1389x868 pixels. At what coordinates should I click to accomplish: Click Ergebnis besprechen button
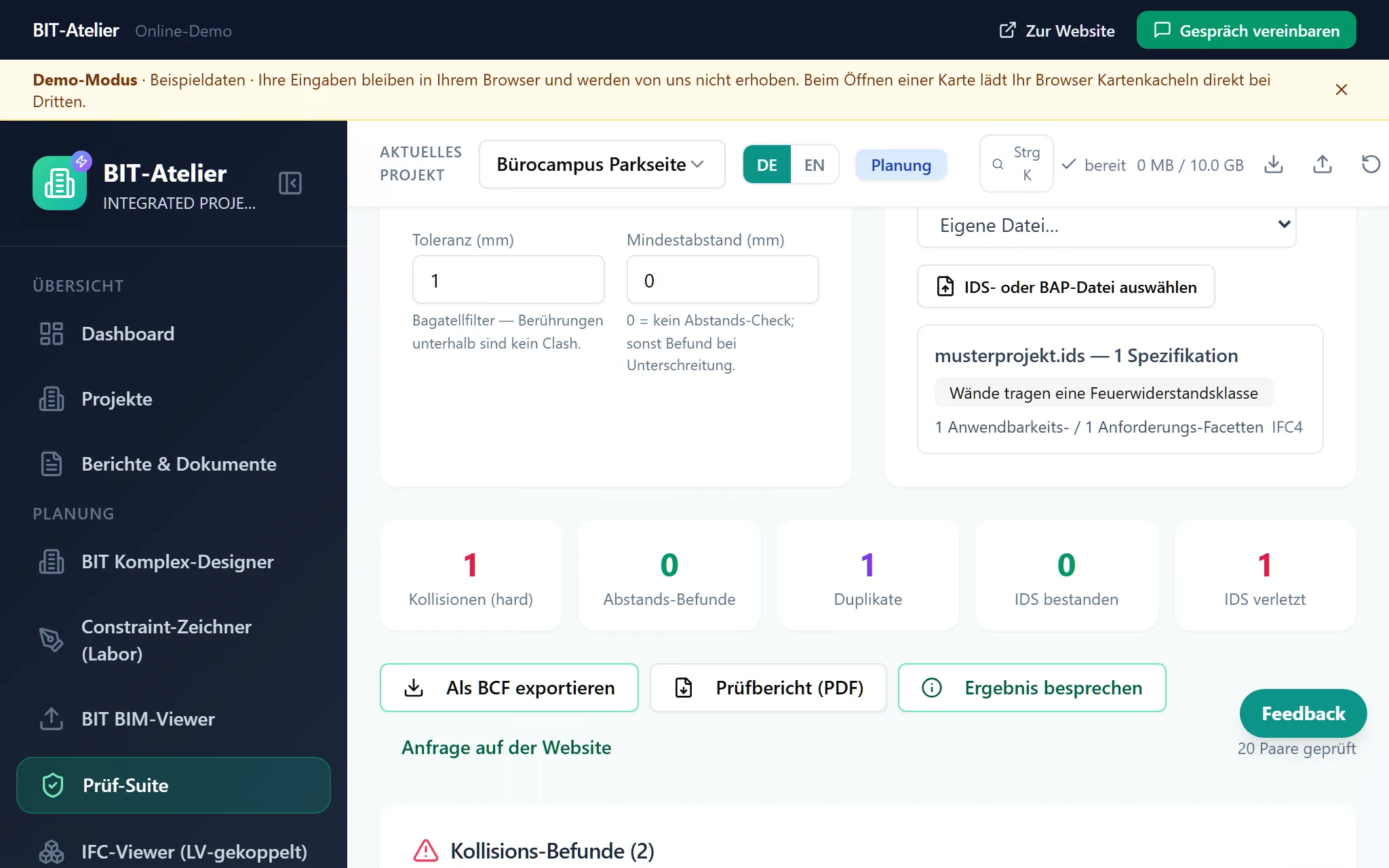tap(1032, 688)
